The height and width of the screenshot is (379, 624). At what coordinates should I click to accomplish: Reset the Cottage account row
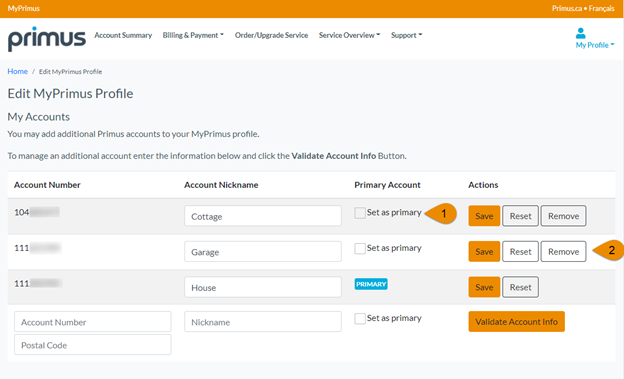pyautogui.click(x=521, y=216)
